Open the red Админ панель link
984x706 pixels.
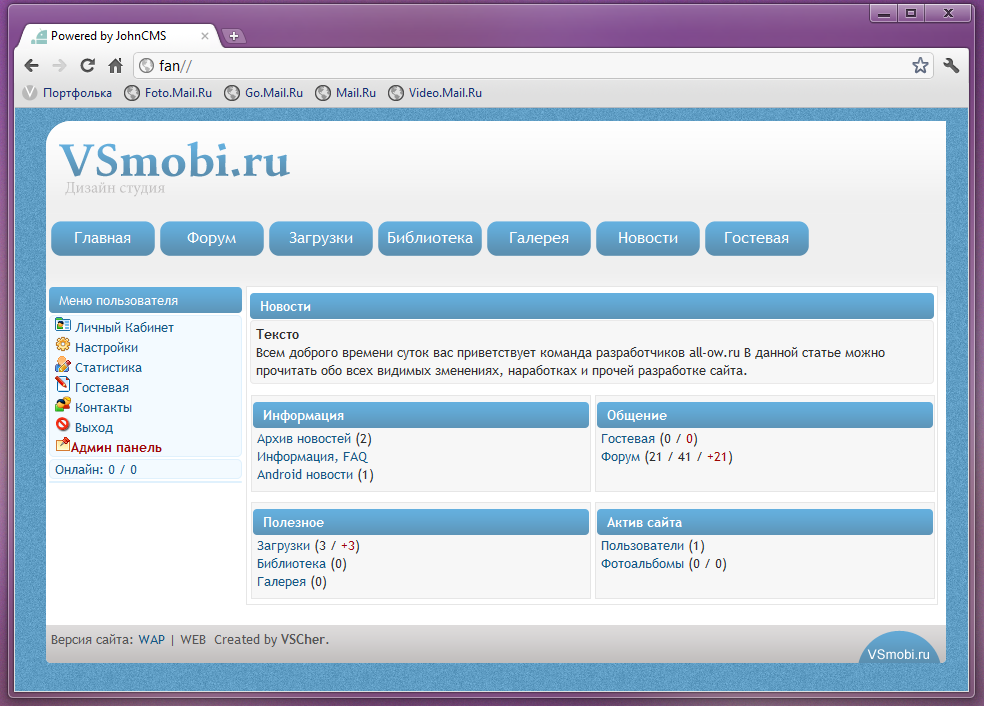pos(116,448)
